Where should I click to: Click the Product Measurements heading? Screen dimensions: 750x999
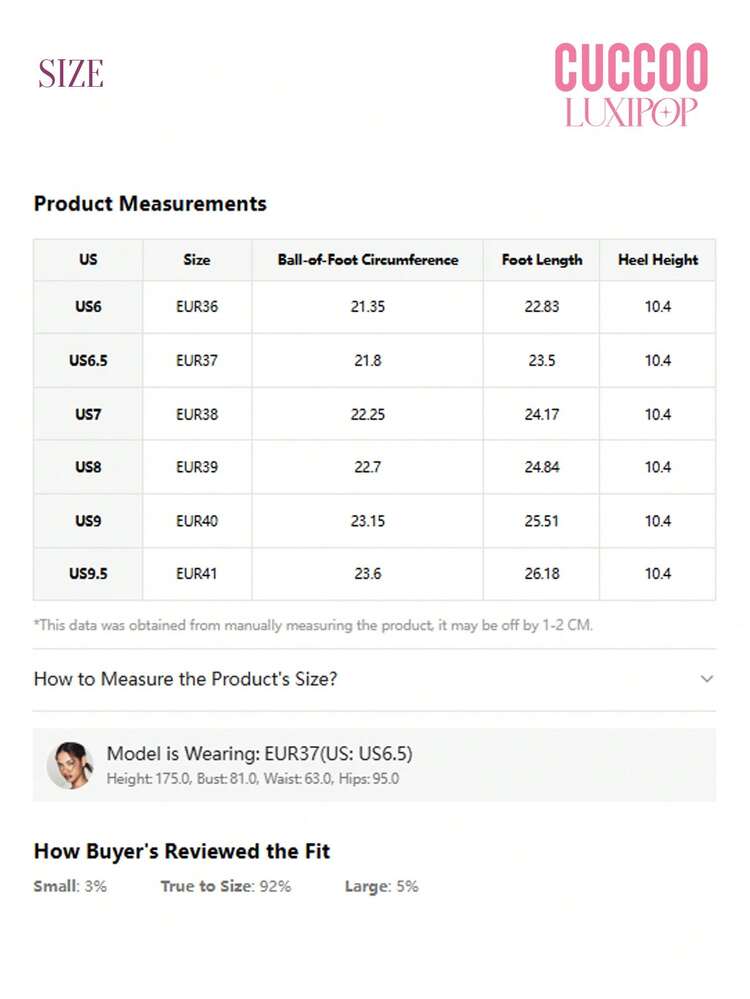150,204
